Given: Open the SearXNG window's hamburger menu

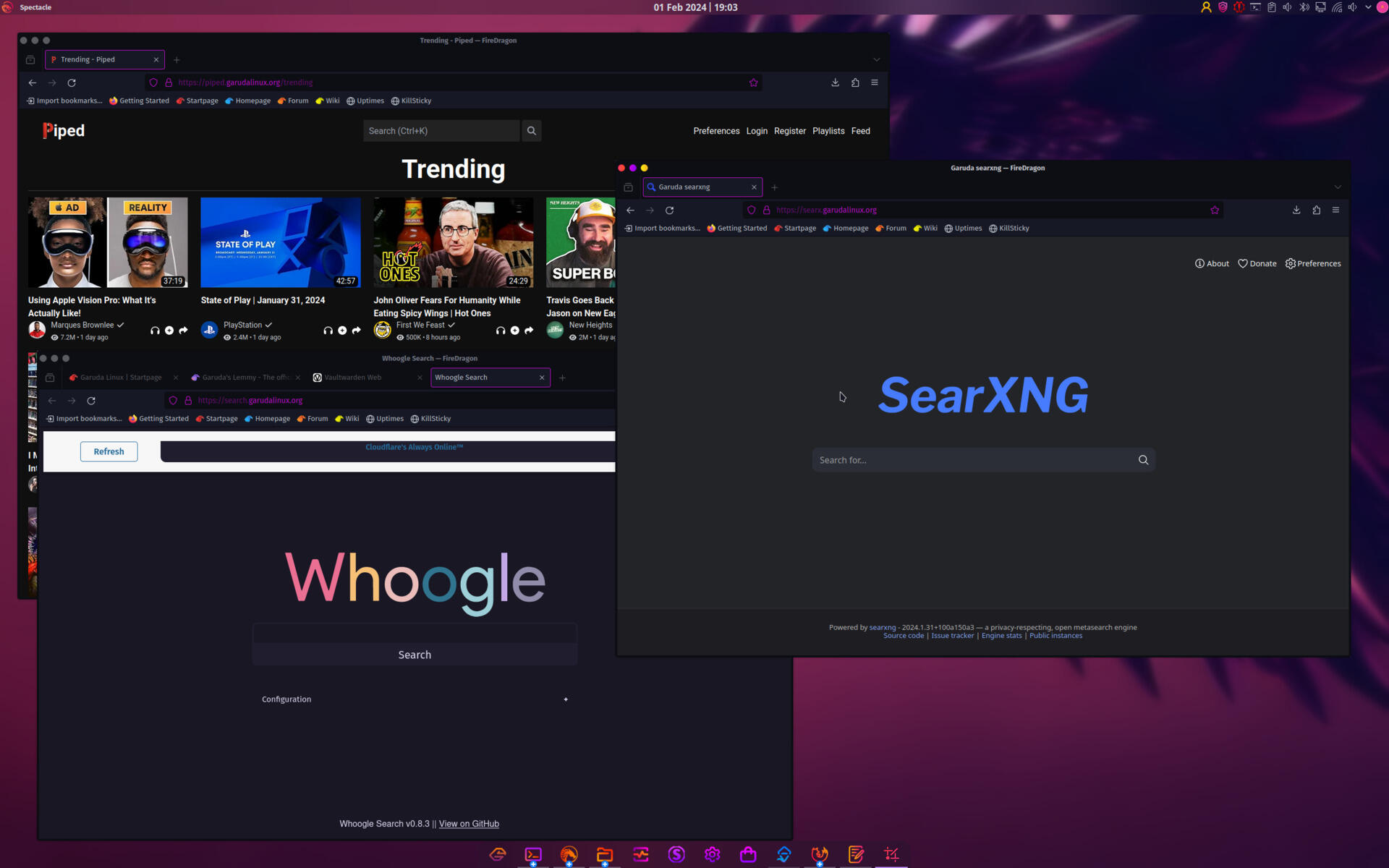Looking at the screenshot, I should tap(1335, 210).
